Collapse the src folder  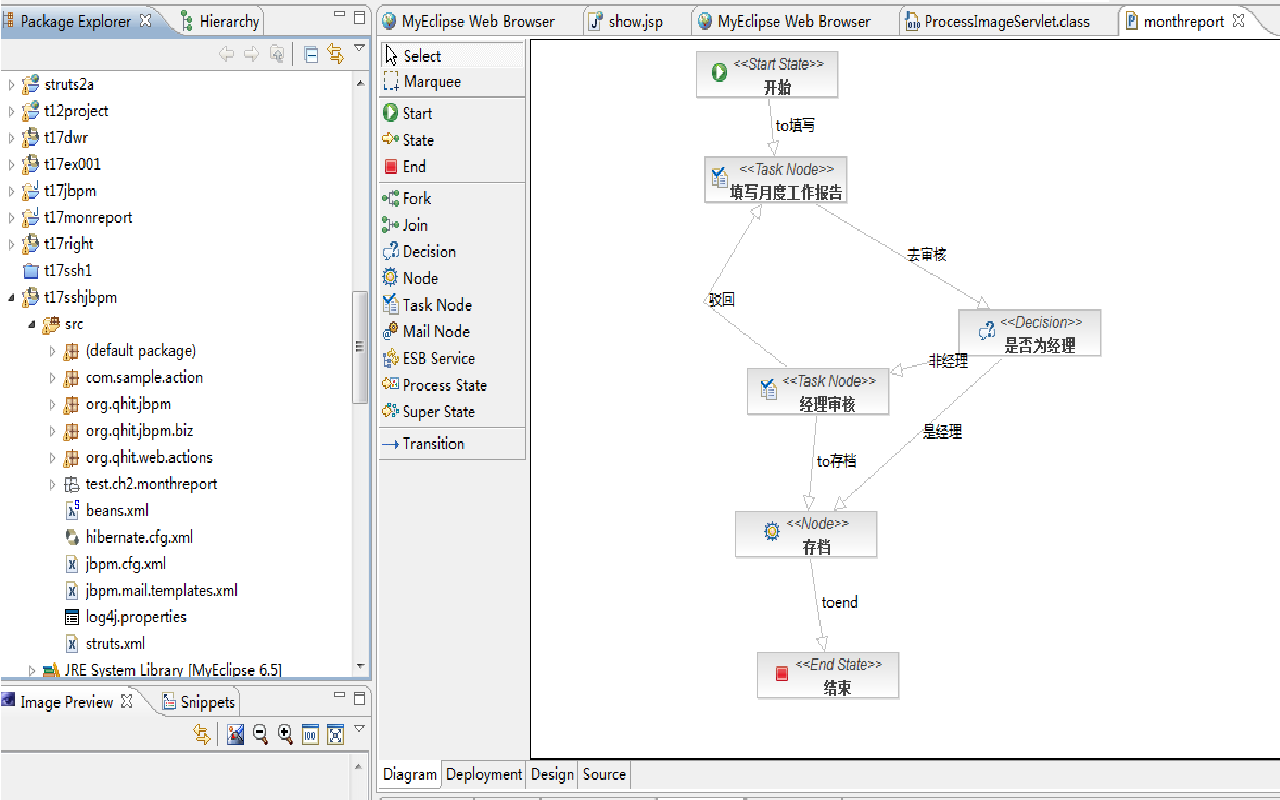click(32, 324)
